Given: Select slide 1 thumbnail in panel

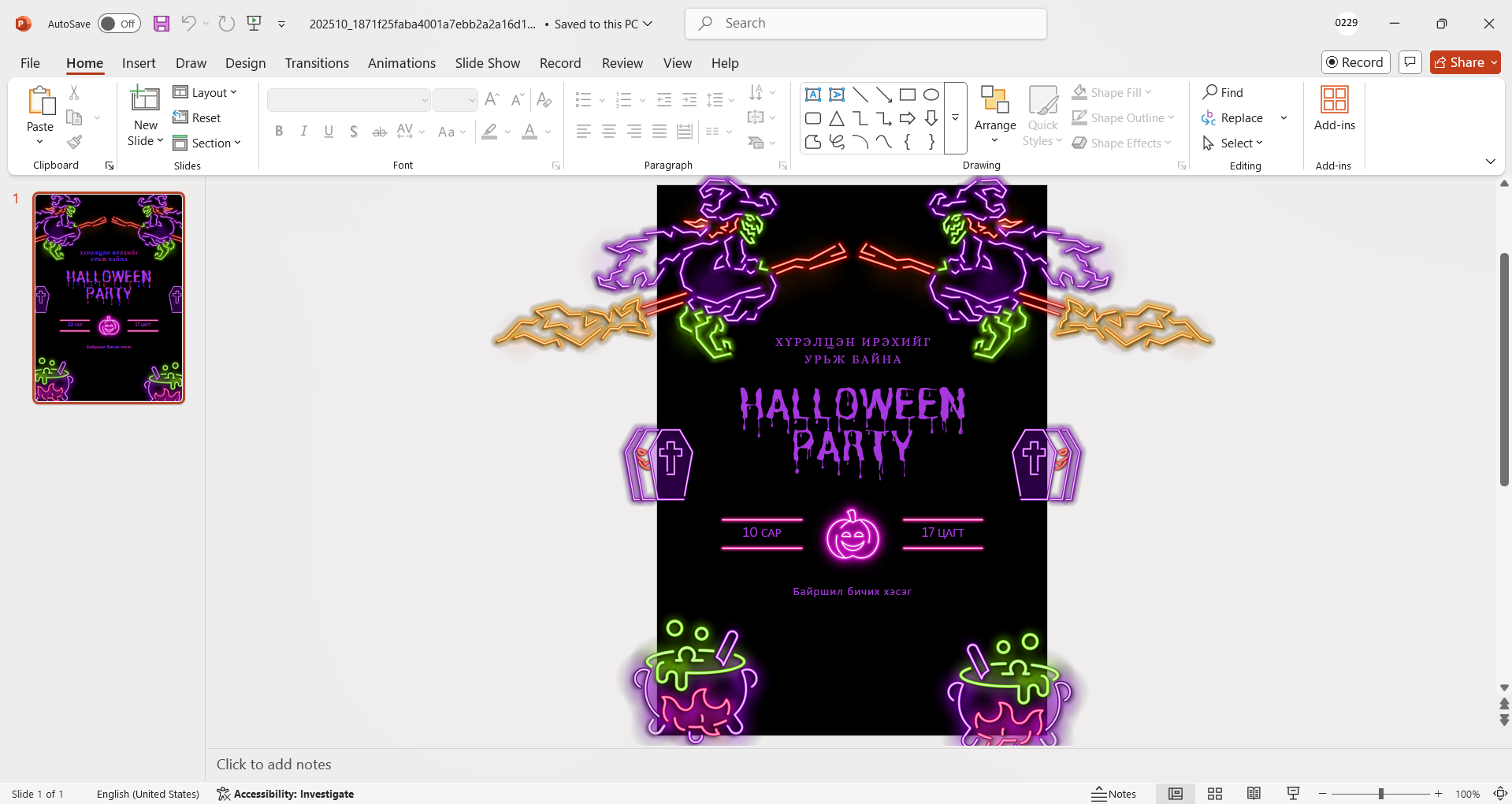Looking at the screenshot, I should (109, 298).
